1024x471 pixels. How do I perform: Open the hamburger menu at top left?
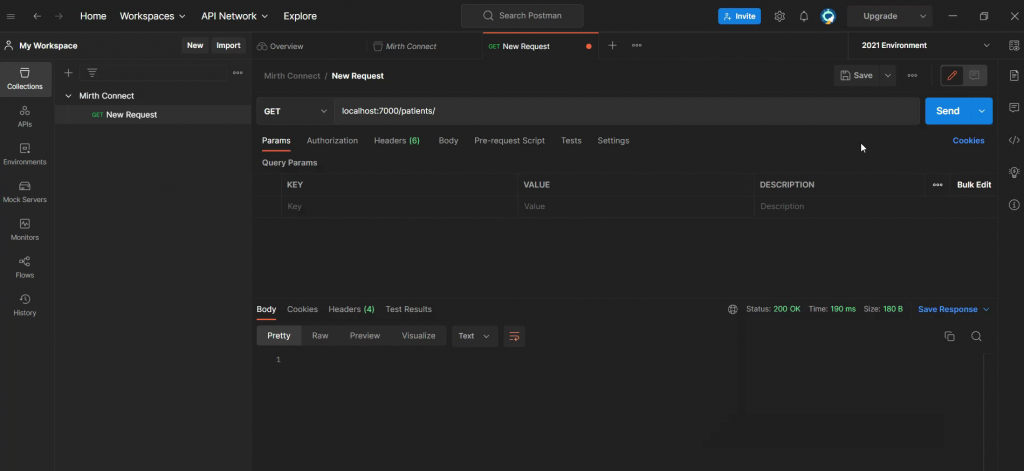coord(10,16)
